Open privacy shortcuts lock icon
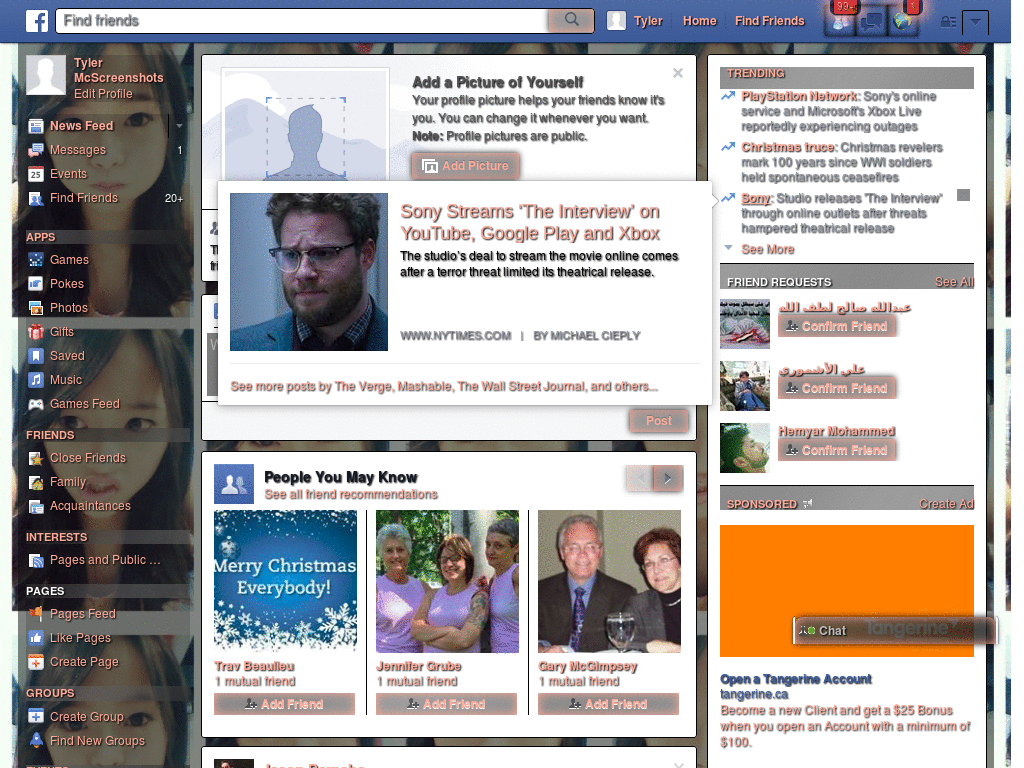Image resolution: width=1024 pixels, height=768 pixels. [x=948, y=22]
